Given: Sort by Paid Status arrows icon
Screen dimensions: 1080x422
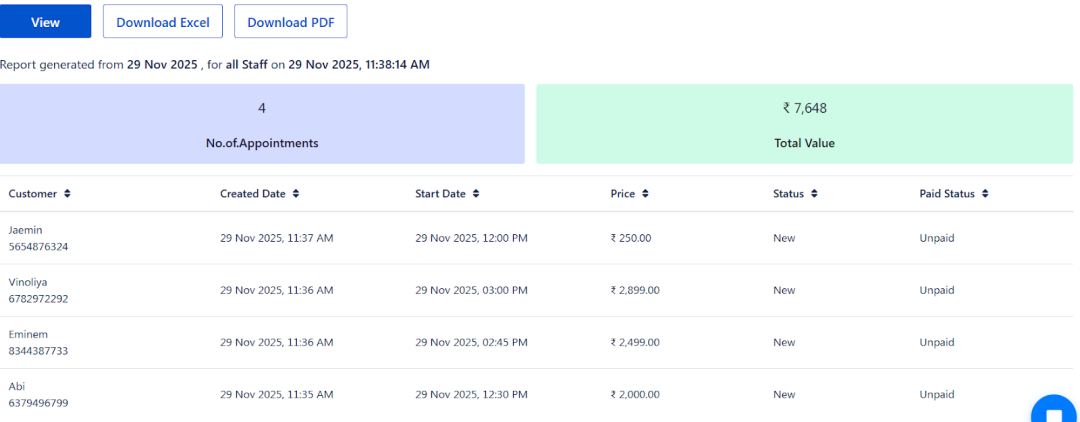Looking at the screenshot, I should [985, 194].
